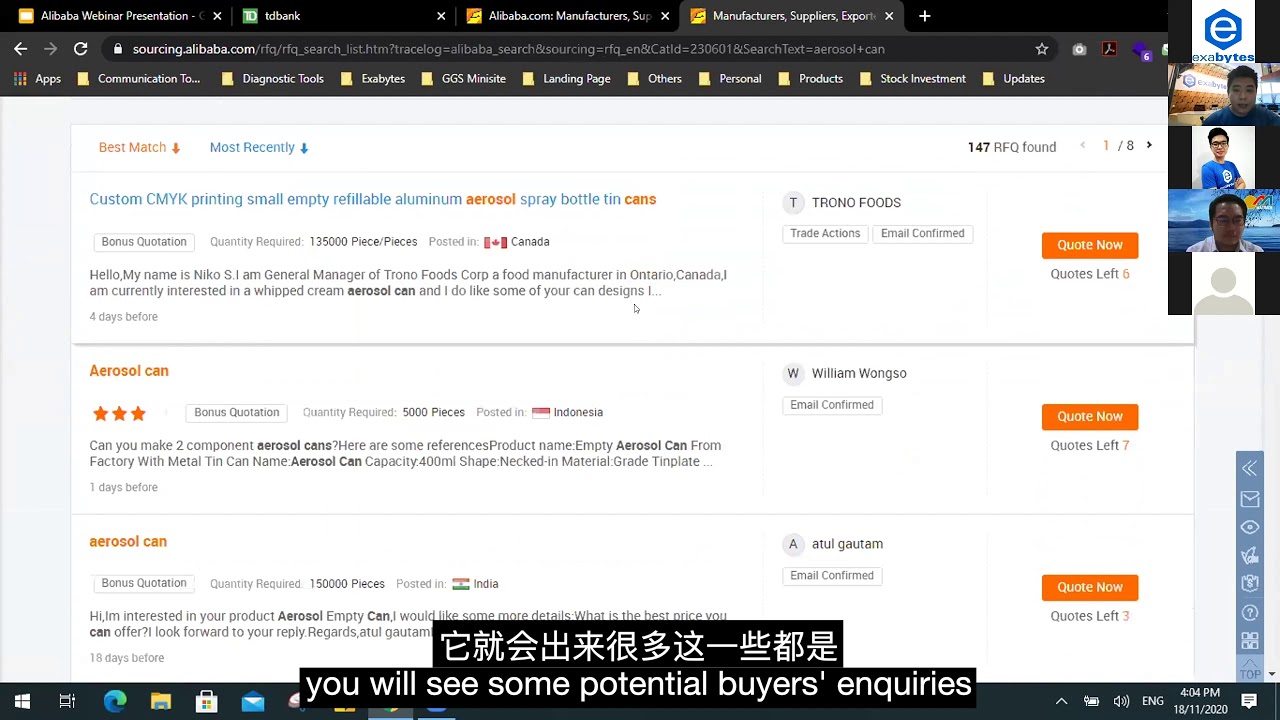Sort by Most Recently
Viewport: 1280px width, 720px height.
coord(259,147)
